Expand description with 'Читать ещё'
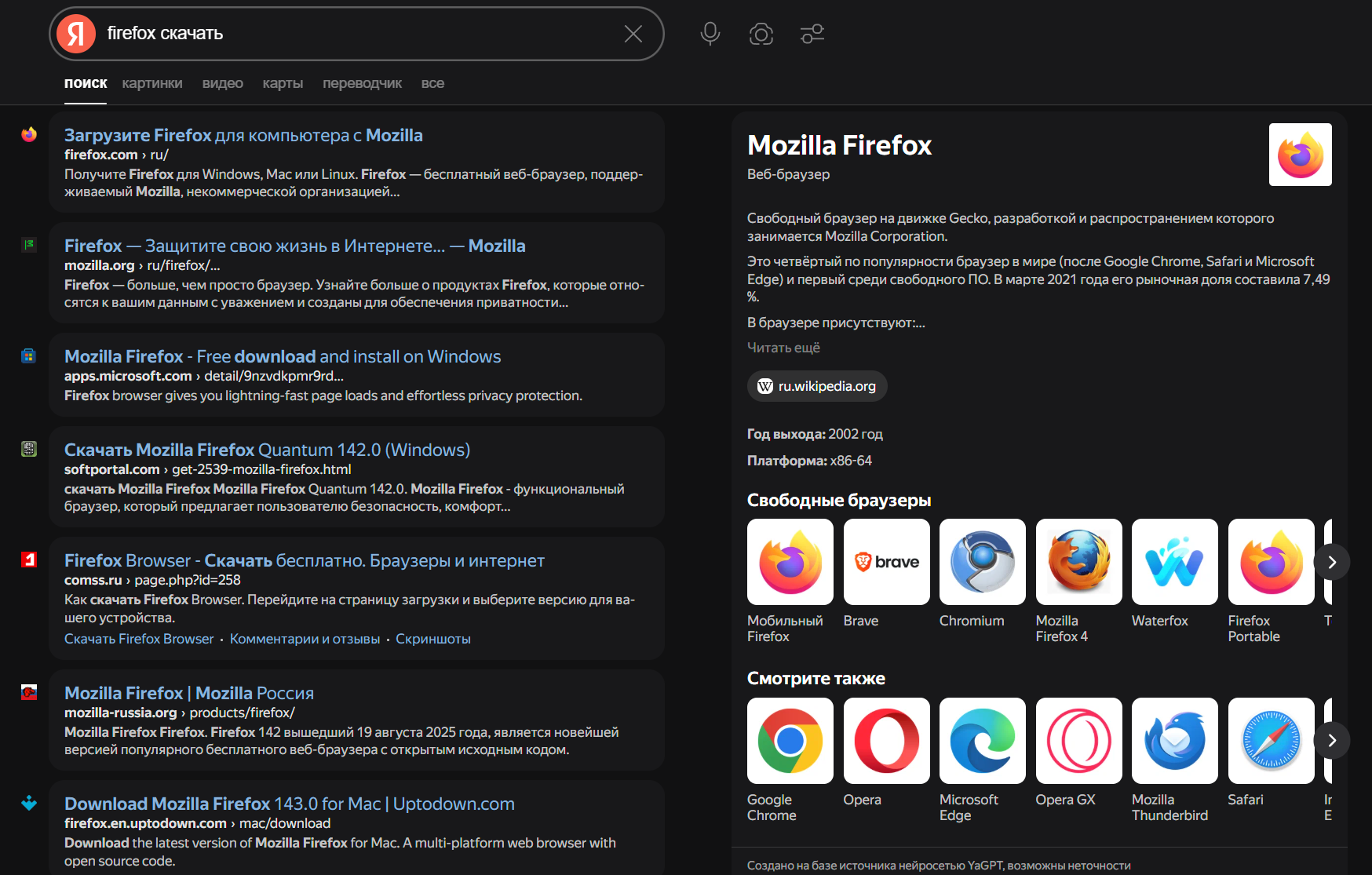This screenshot has width=1372, height=875. (783, 348)
